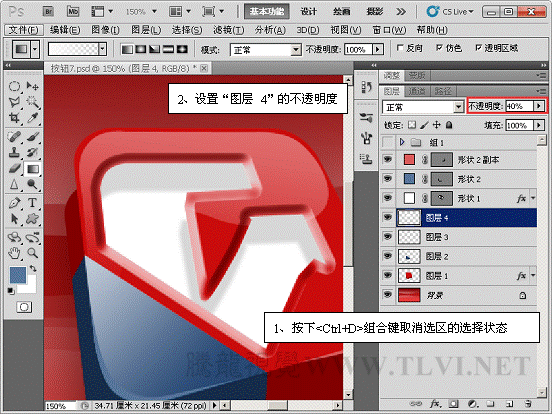Hide the 形状 1 layer
The width and height of the screenshot is (552, 414).
[388, 198]
